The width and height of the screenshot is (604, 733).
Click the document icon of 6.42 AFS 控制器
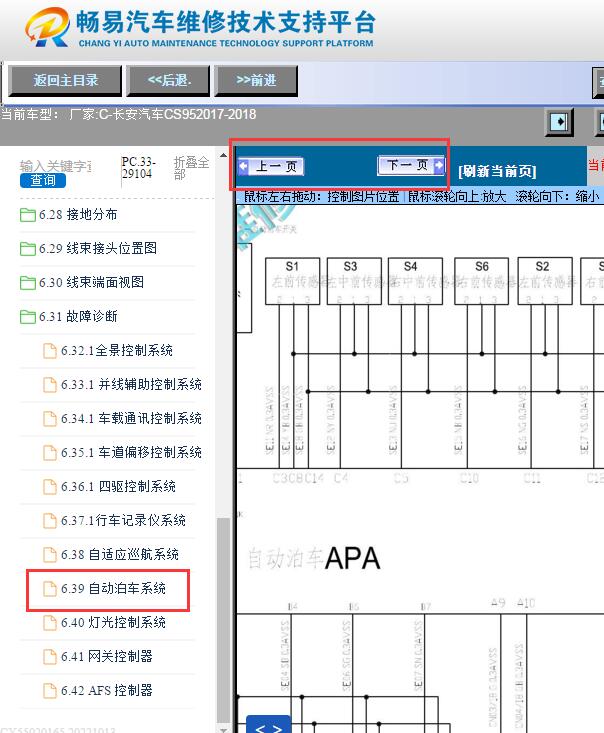pos(50,691)
